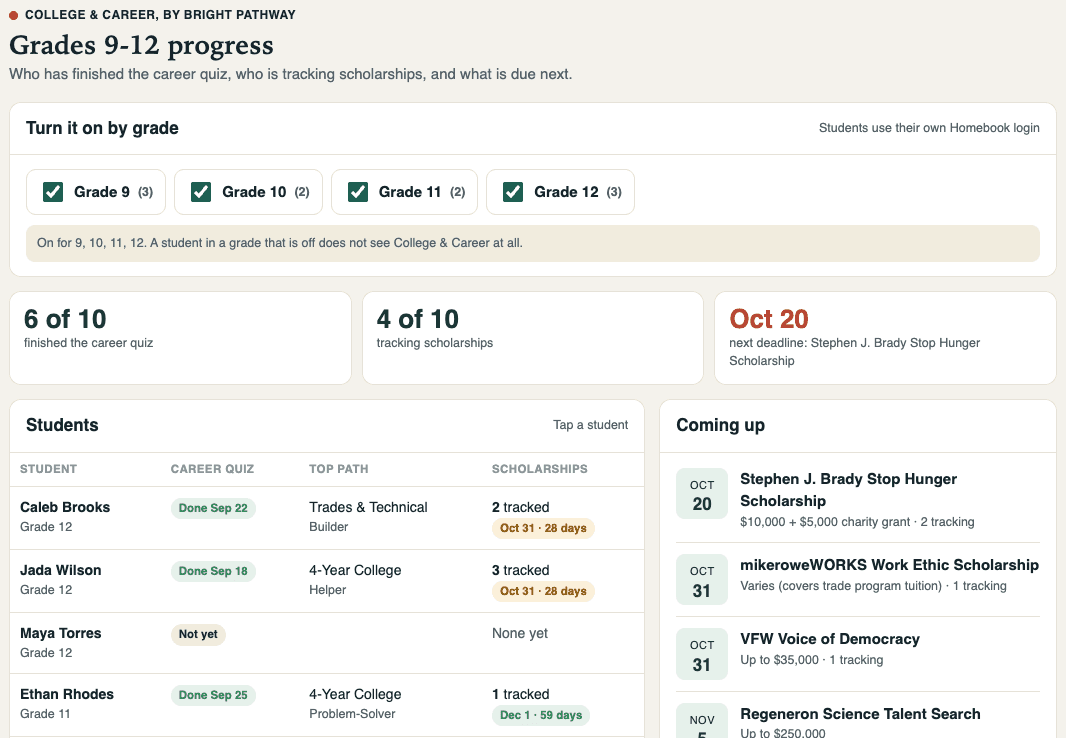The height and width of the screenshot is (738, 1066).
Task: Click Students use their own Homebook login
Action: coord(929,128)
